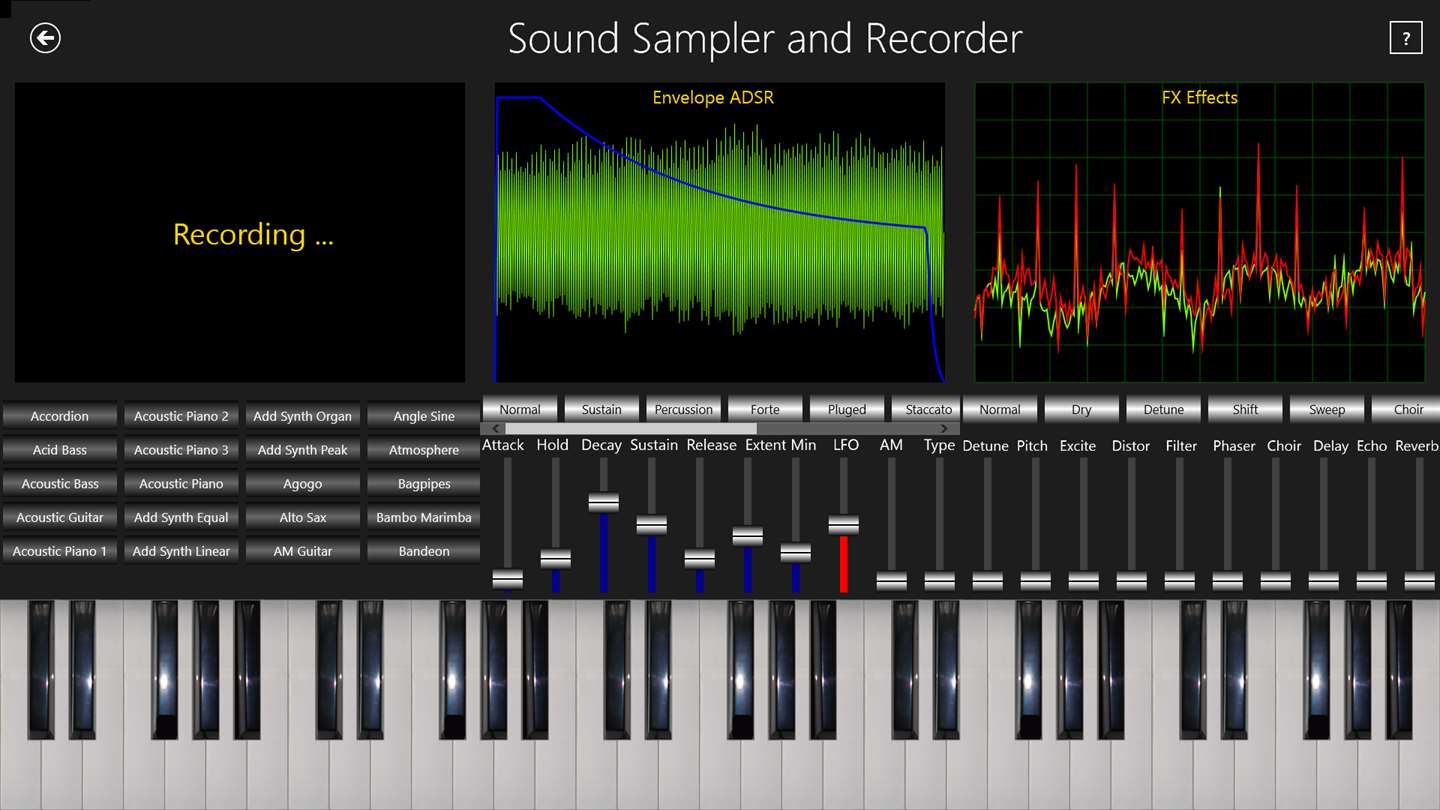1440x810 pixels.
Task: Pick the Bambo Marimba instrument
Action: (x=424, y=517)
